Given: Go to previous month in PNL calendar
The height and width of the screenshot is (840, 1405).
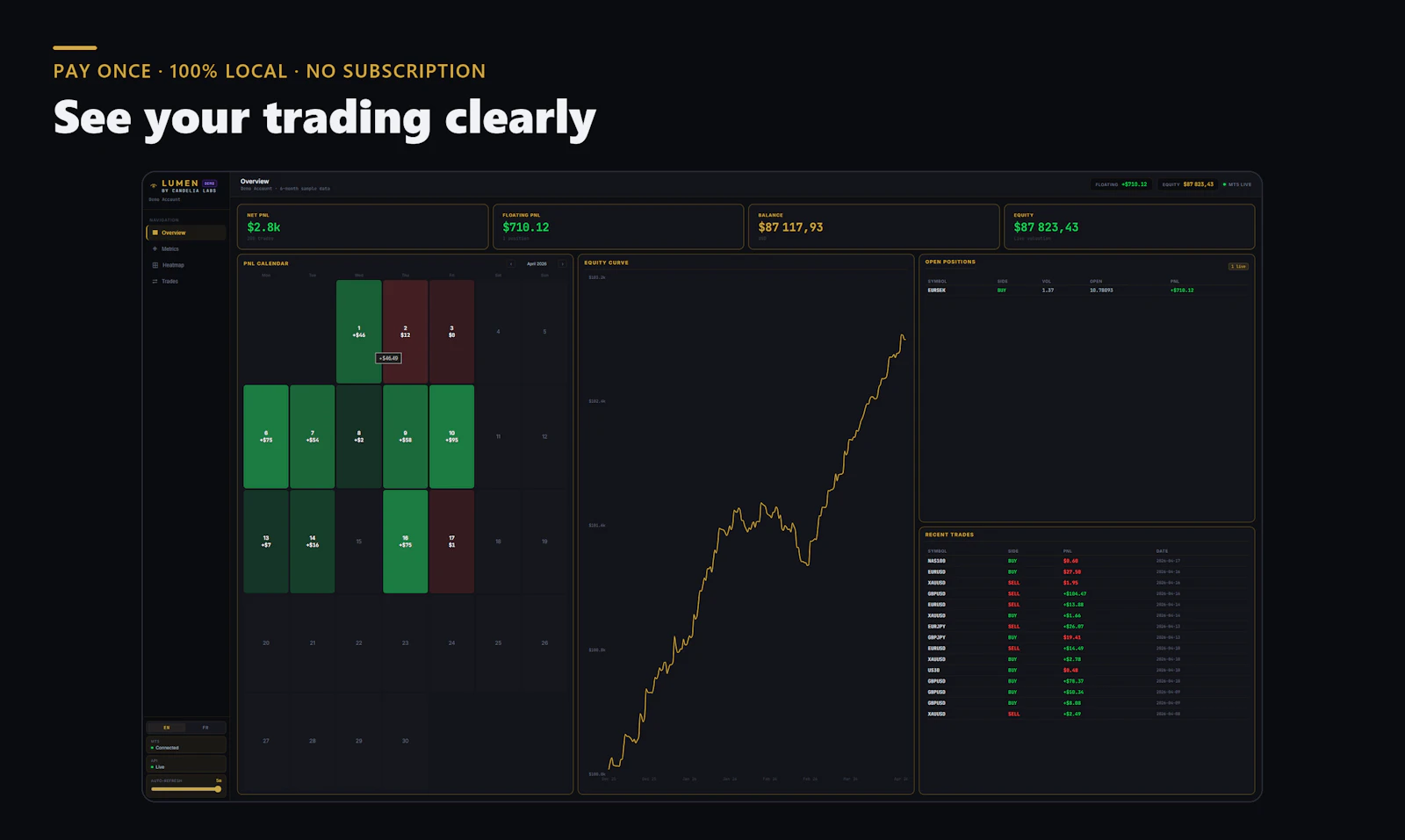Looking at the screenshot, I should (x=511, y=263).
